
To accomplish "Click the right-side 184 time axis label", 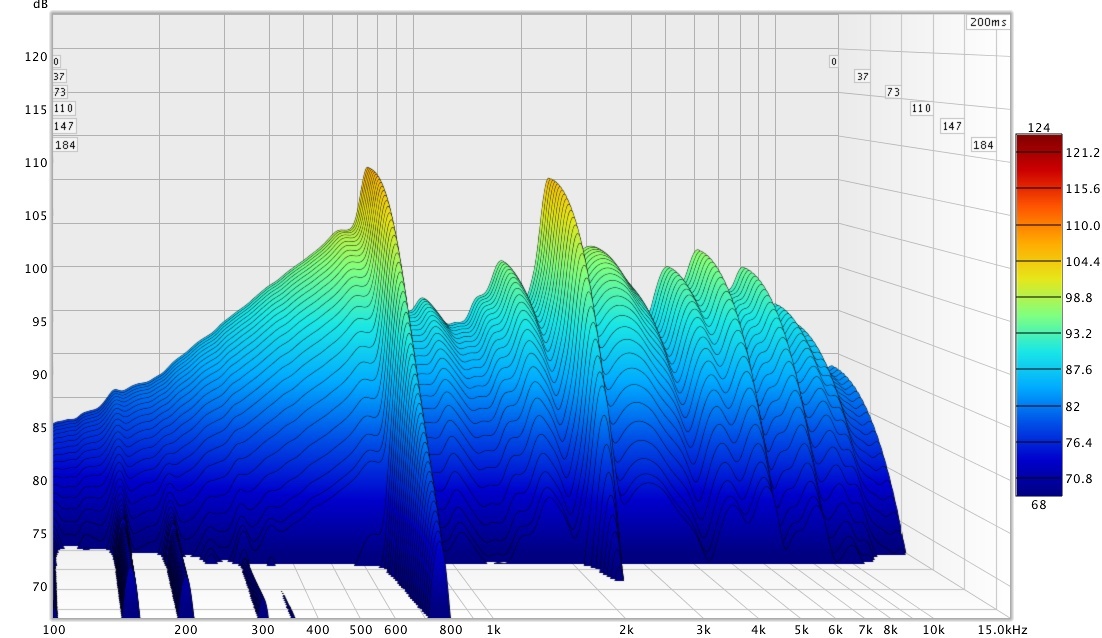I will [983, 145].
